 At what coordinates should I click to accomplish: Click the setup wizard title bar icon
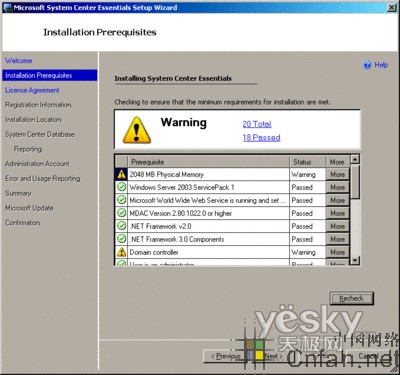click(7, 7)
